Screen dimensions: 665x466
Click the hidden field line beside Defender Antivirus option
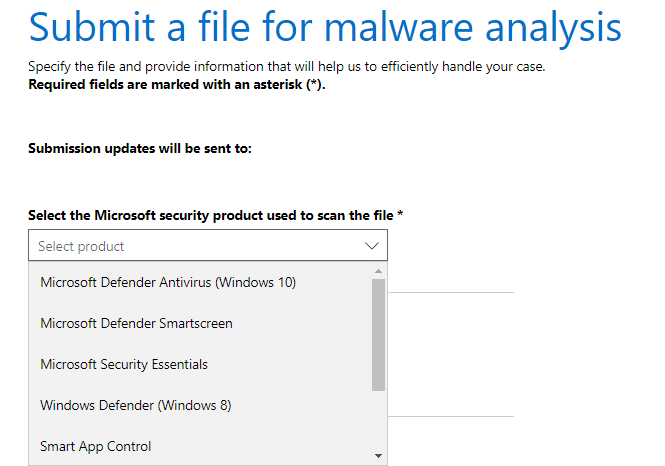[x=450, y=293]
